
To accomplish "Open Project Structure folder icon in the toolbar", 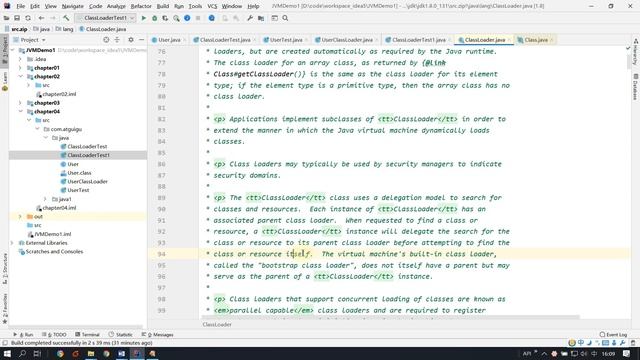I will tap(261, 18).
